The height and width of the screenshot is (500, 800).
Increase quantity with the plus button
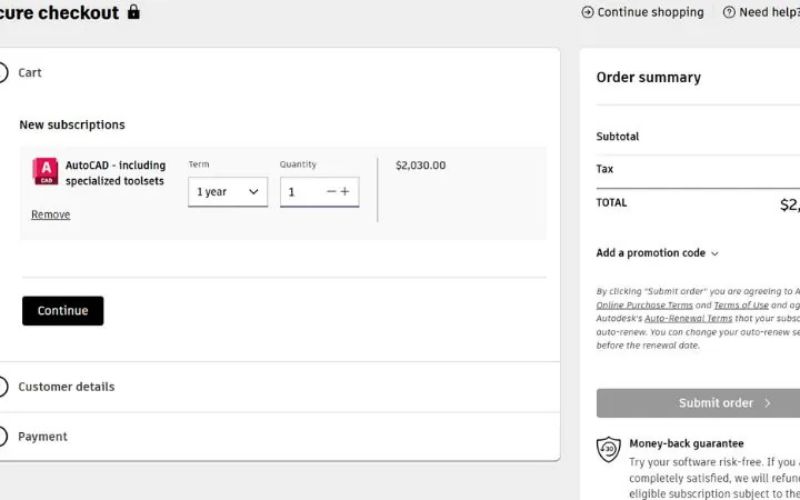345,191
